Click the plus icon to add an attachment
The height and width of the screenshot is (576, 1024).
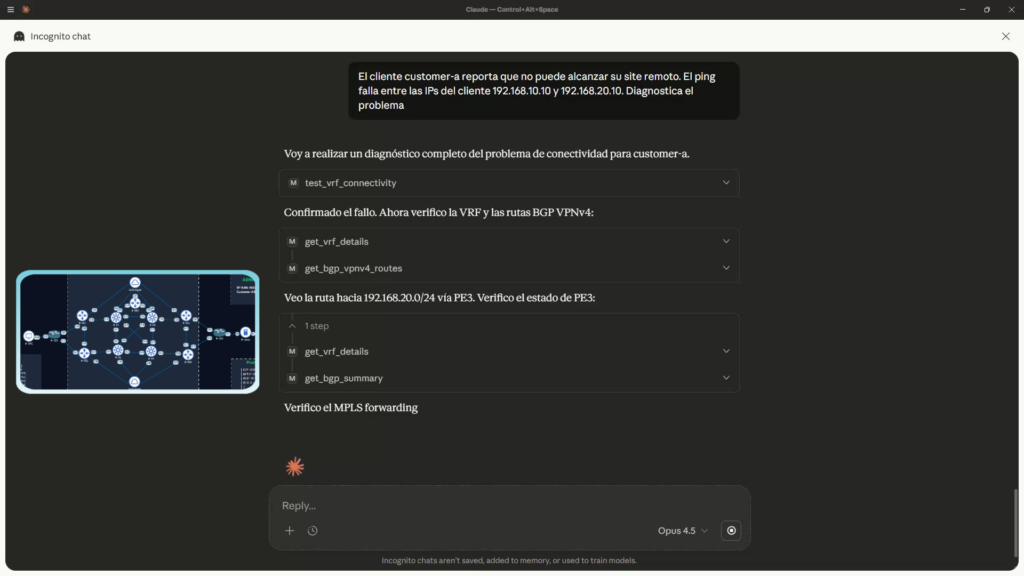(290, 531)
